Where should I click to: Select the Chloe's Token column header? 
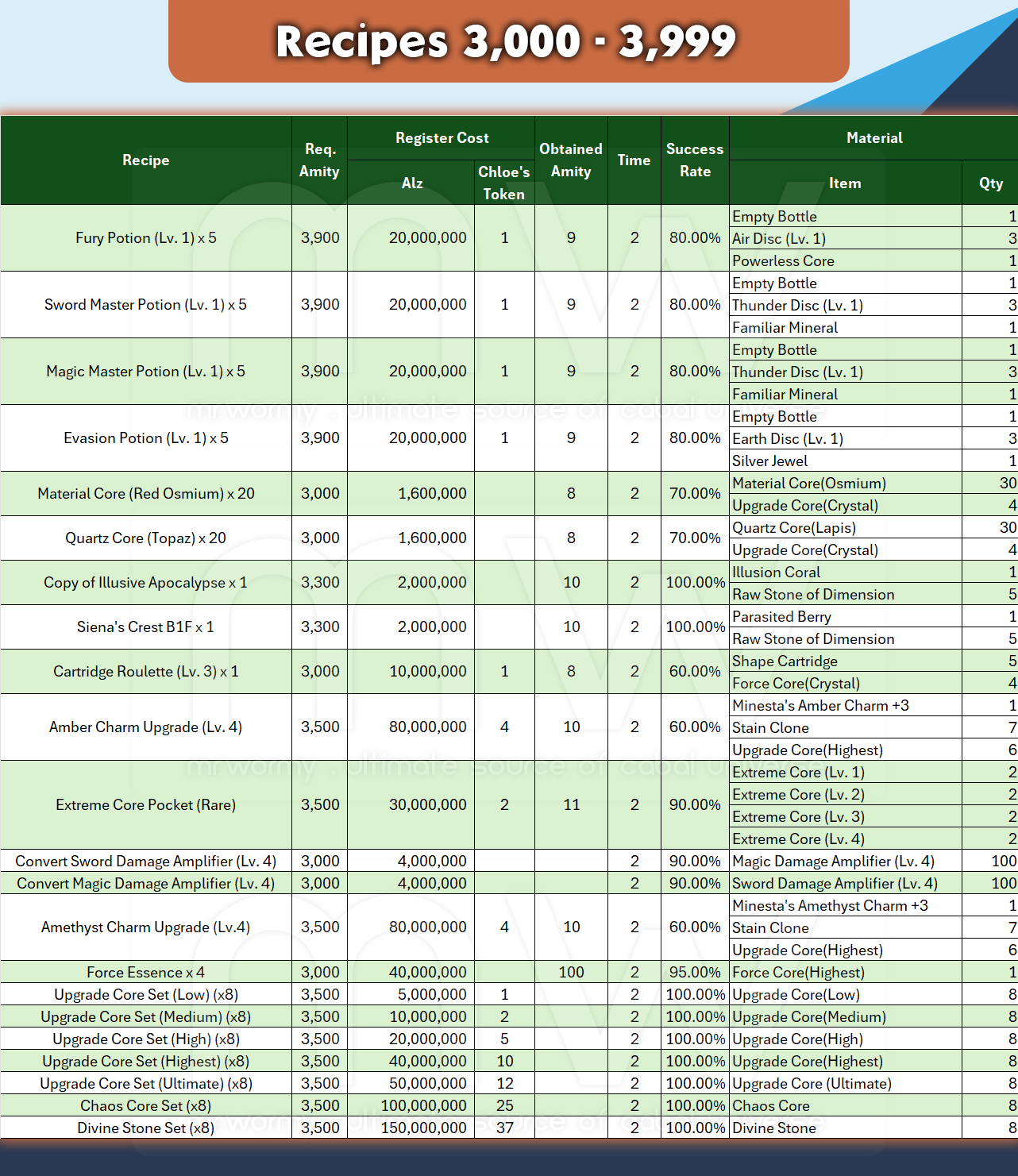(503, 183)
